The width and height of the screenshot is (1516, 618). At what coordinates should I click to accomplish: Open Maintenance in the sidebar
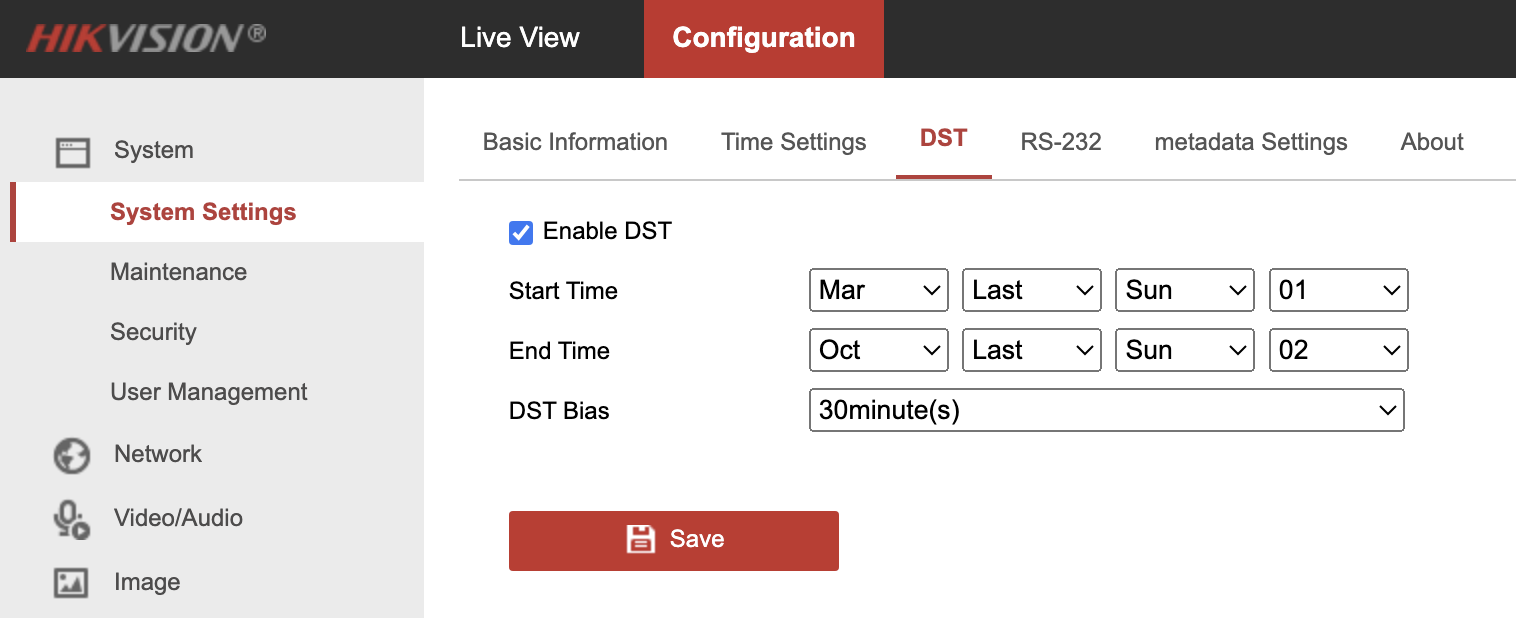[179, 272]
